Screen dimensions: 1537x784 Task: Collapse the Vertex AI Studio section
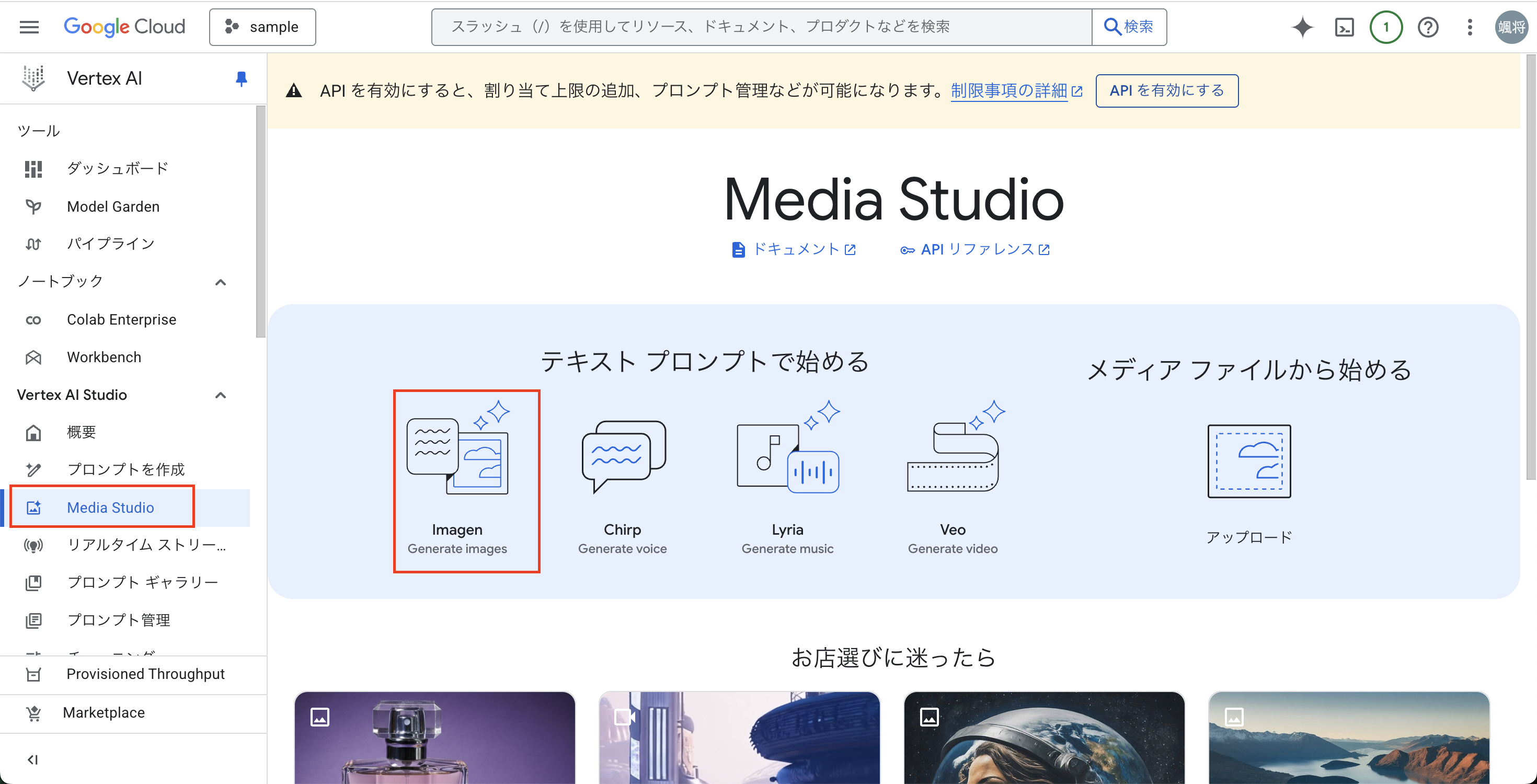click(x=220, y=395)
